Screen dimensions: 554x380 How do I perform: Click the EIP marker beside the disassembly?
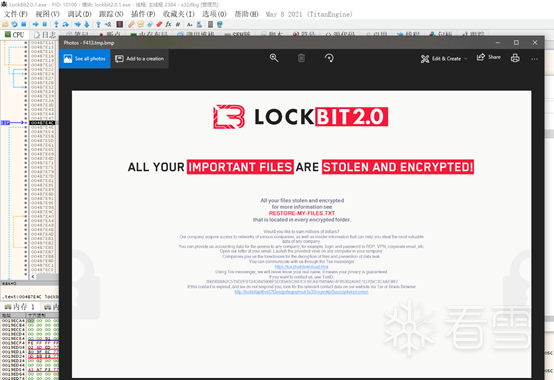5,123
